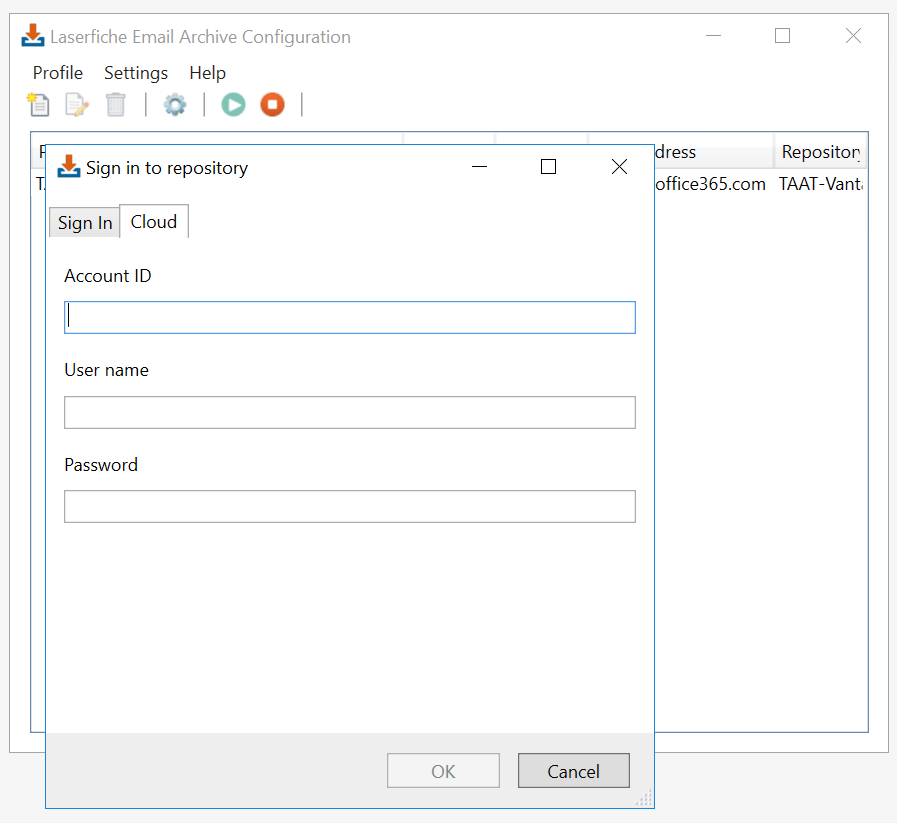
Task: Stop the service with red stop icon
Action: tap(272, 105)
